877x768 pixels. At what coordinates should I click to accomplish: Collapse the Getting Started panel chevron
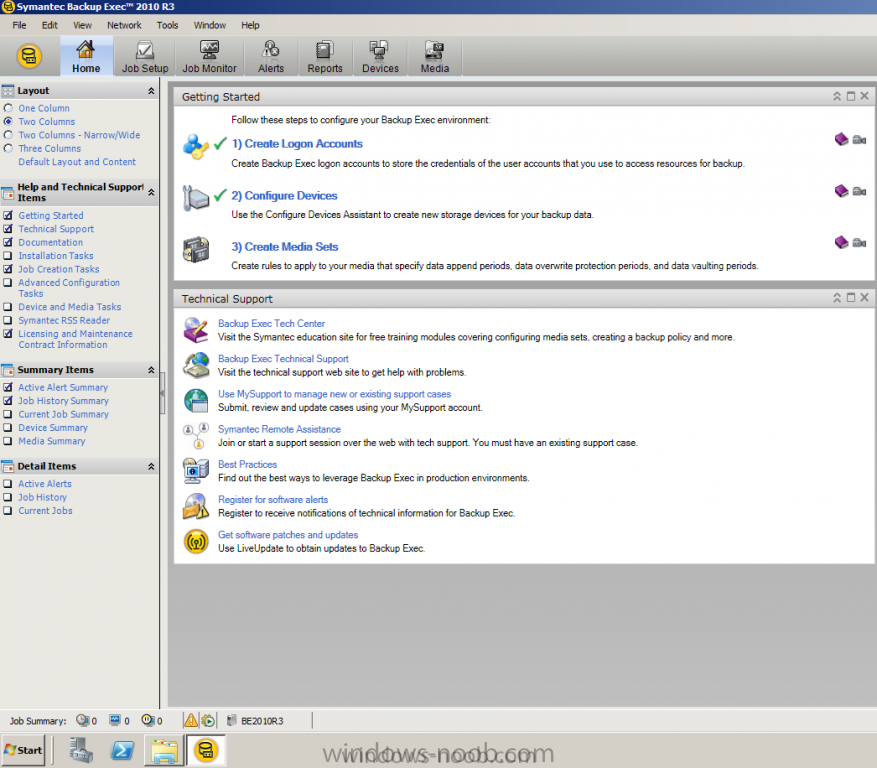837,96
